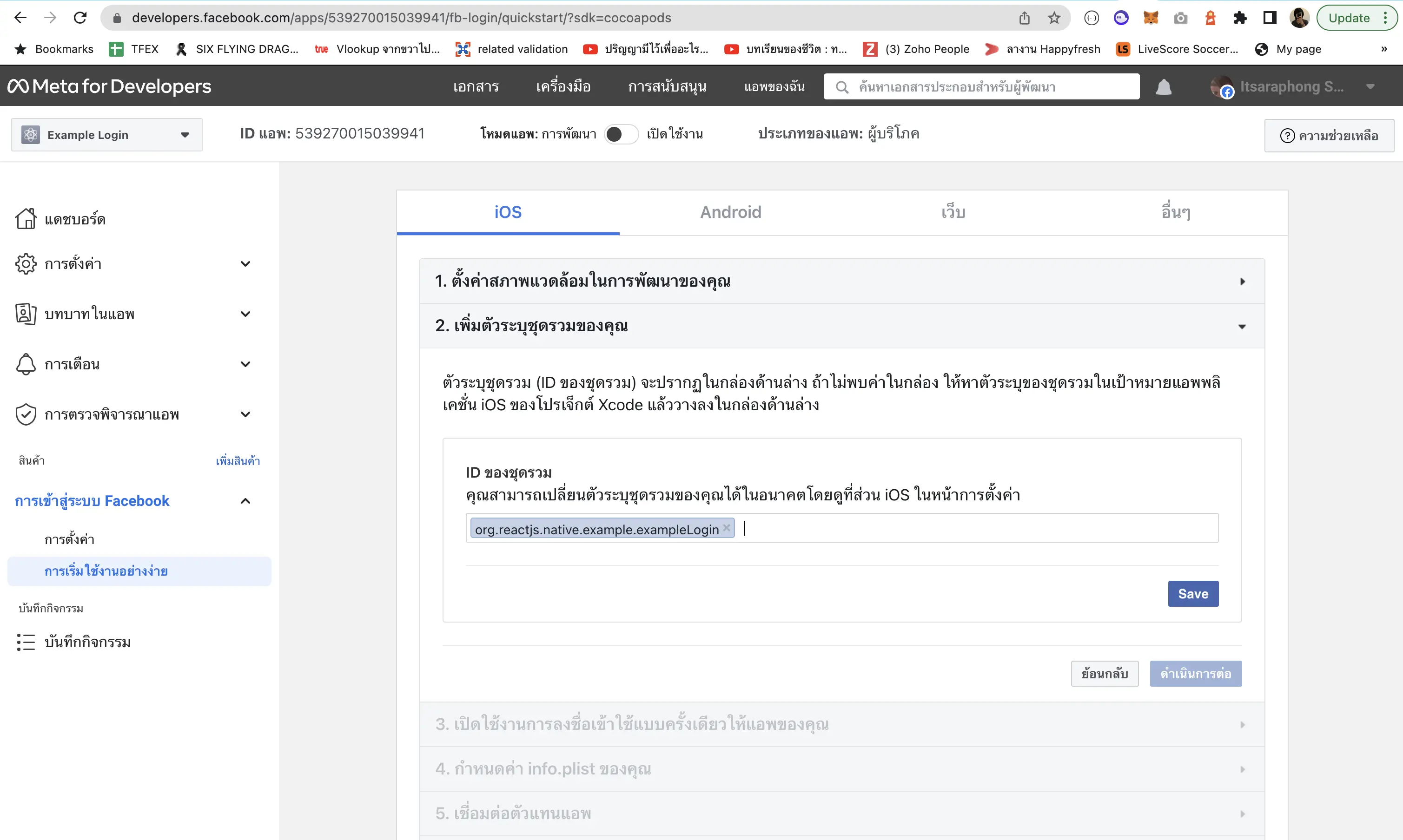Open การสนับสนุน menu in header
Image resolution: width=1403 pixels, height=840 pixels.
pyautogui.click(x=667, y=86)
